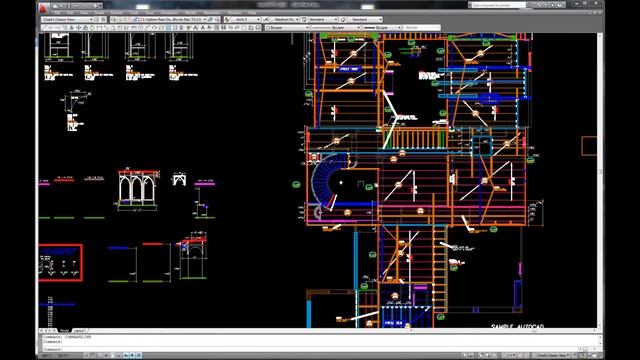Open the File menu
This screenshot has height=360, width=640.
pyautogui.click(x=58, y=13)
